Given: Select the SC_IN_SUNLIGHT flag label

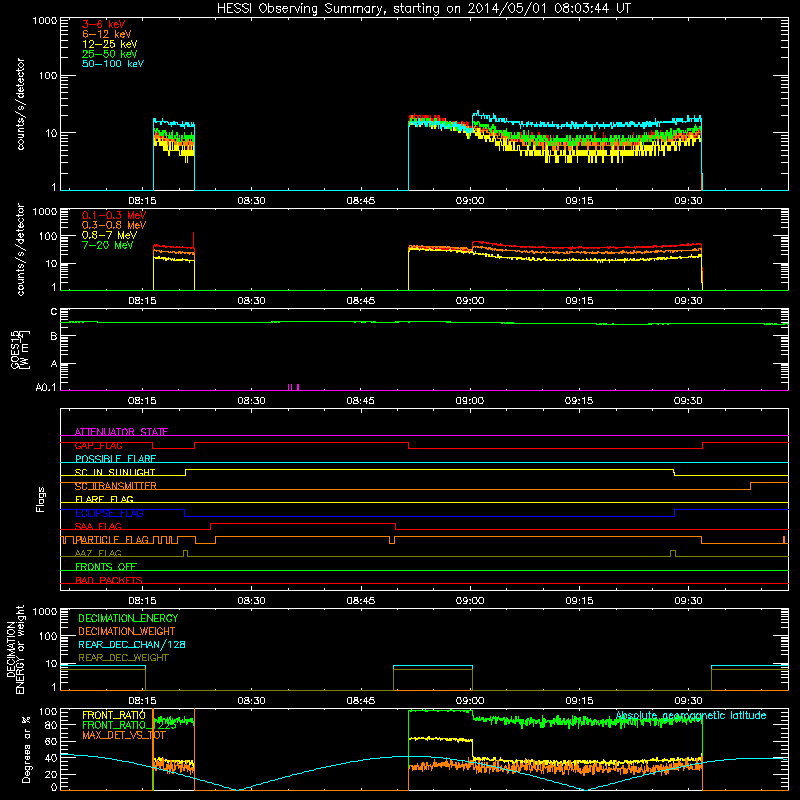Looking at the screenshot, I should 115,472.
